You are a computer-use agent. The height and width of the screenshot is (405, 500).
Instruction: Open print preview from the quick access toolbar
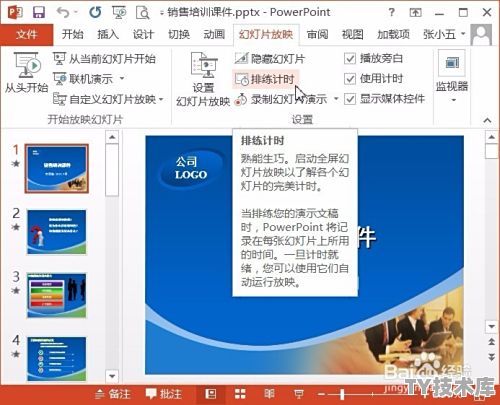pyautogui.click(x=143, y=13)
